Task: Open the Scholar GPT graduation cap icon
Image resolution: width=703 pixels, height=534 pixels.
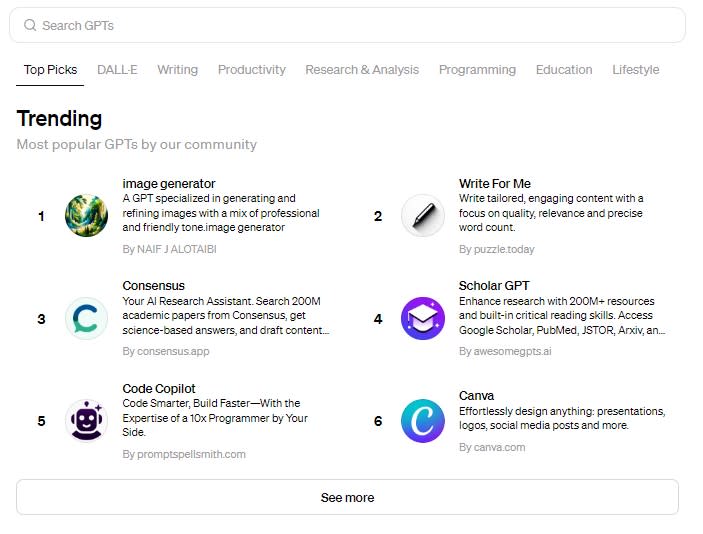Action: point(423,318)
